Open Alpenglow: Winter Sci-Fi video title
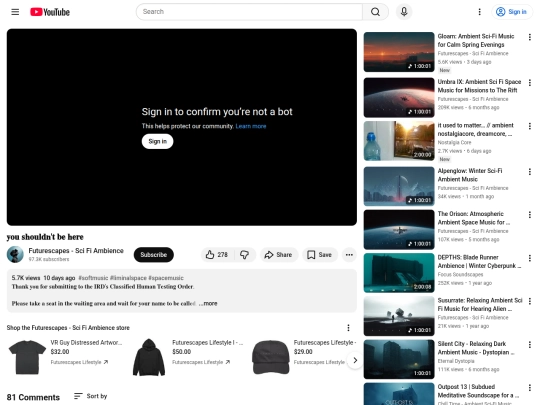Image resolution: width=540 pixels, height=405 pixels. (x=470, y=175)
